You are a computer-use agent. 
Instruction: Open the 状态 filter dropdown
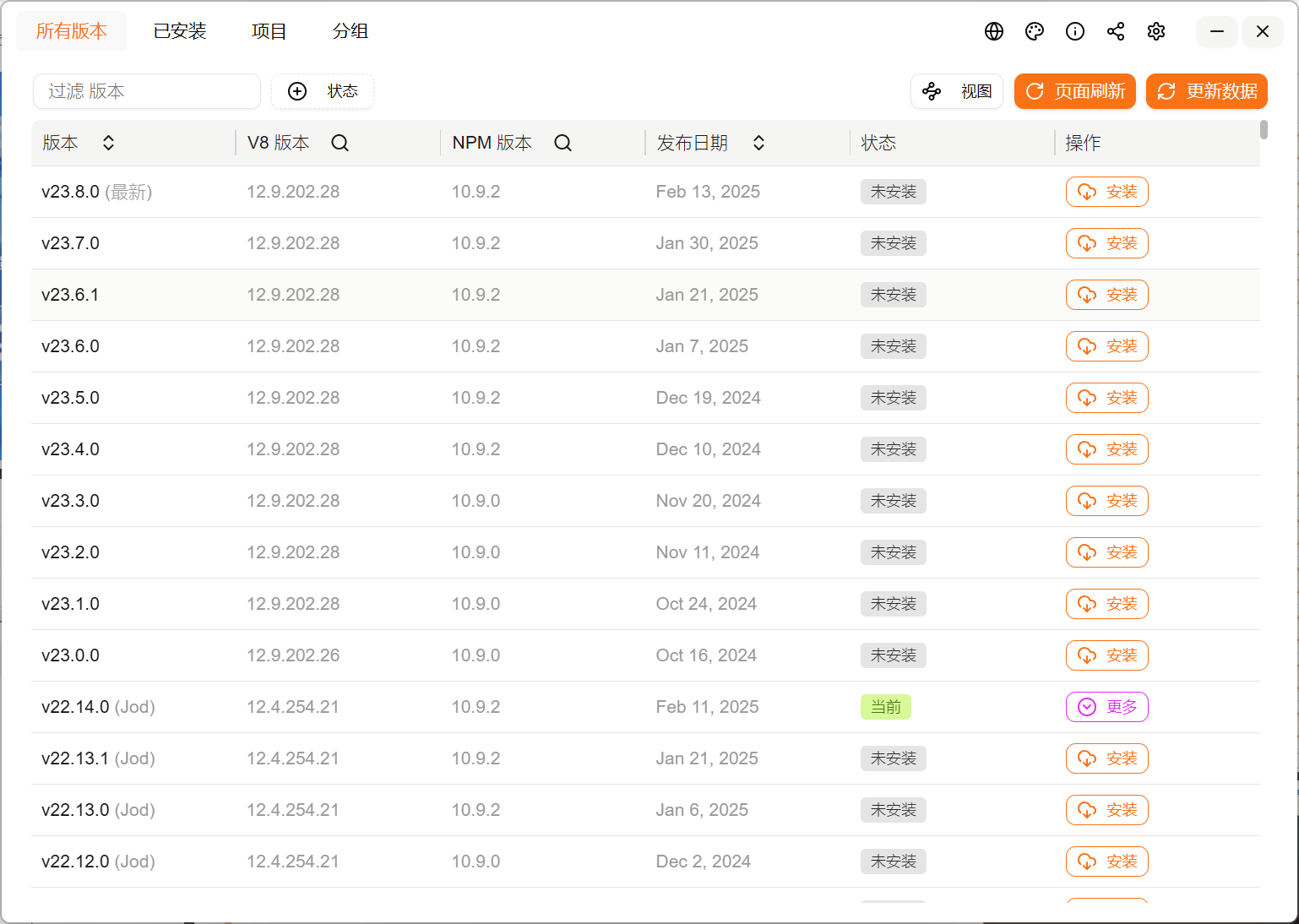pos(323,91)
